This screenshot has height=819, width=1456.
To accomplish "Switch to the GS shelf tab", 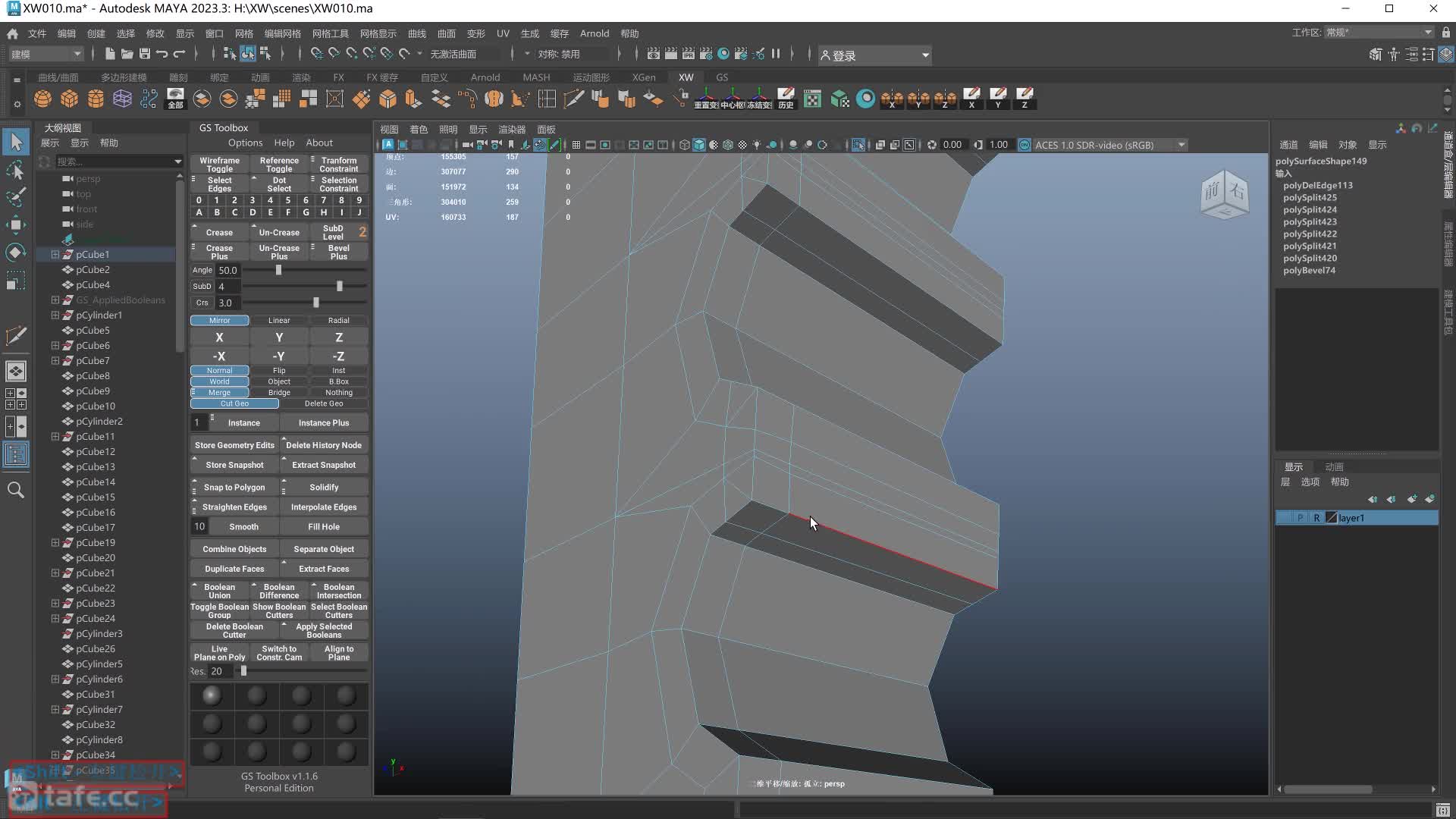I will 722,77.
